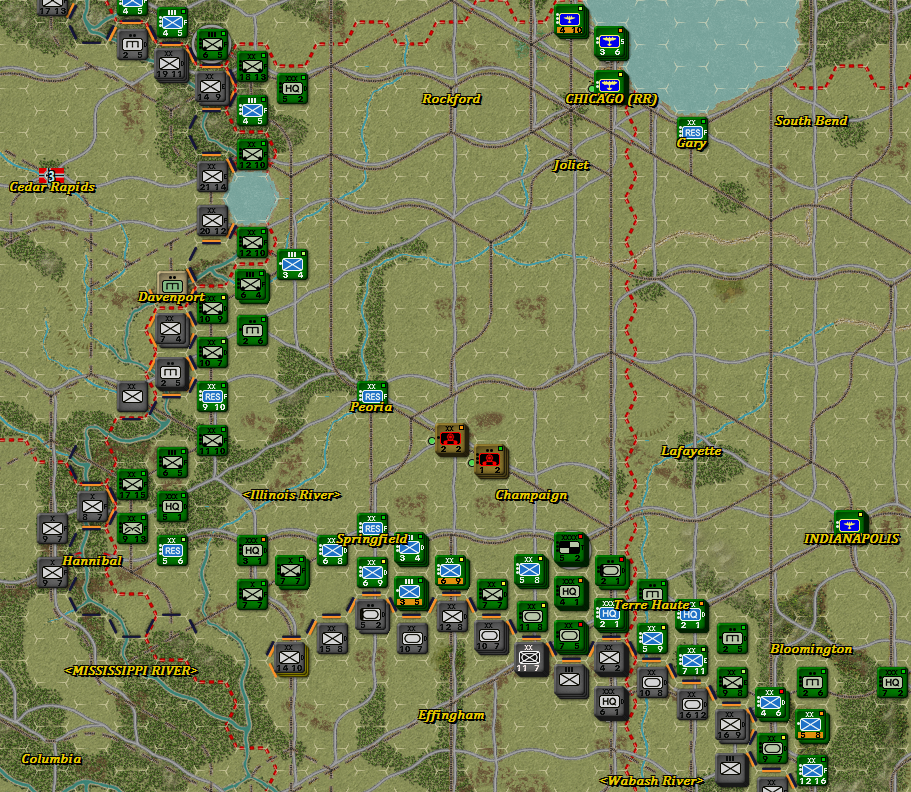The image size is (911, 792).
Task: Select the RES division counter at Gary
Action: (691, 130)
